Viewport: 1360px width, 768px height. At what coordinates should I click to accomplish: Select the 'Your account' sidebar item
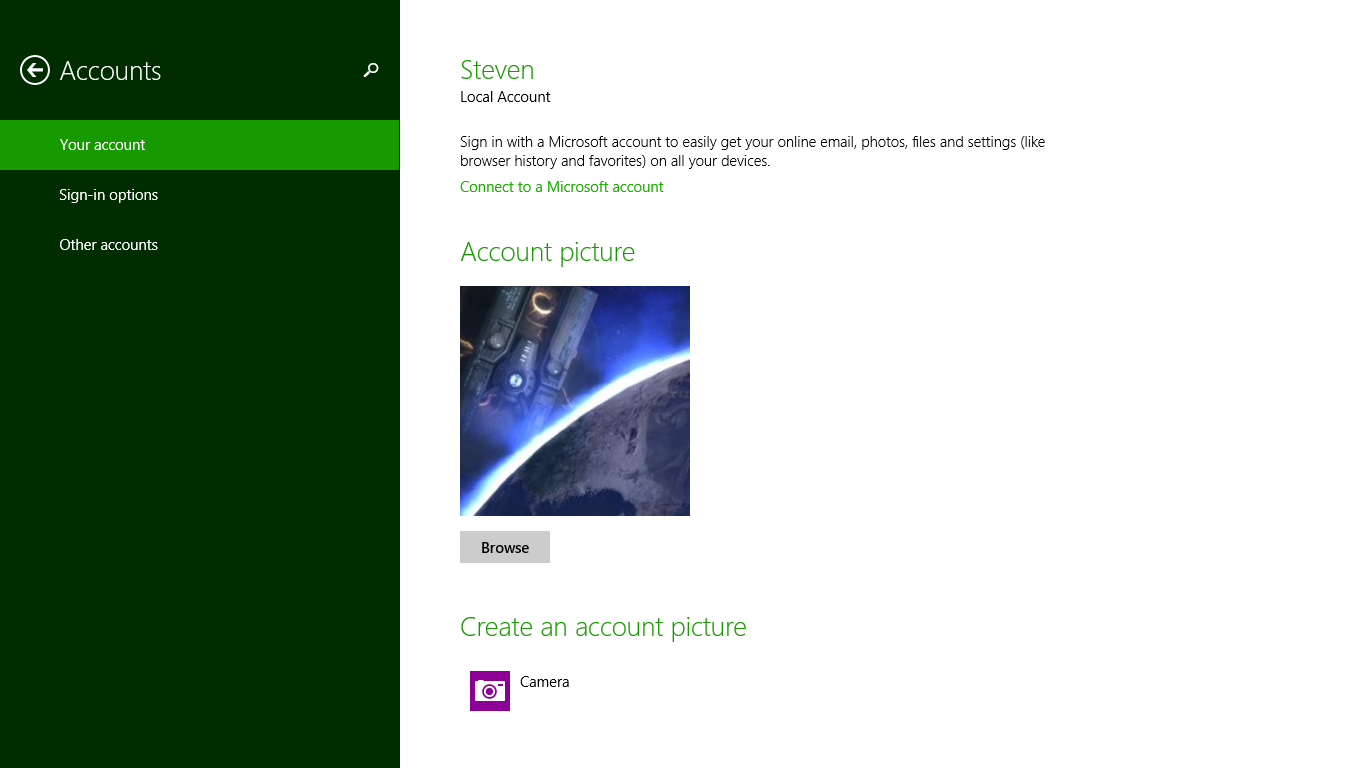tap(102, 145)
